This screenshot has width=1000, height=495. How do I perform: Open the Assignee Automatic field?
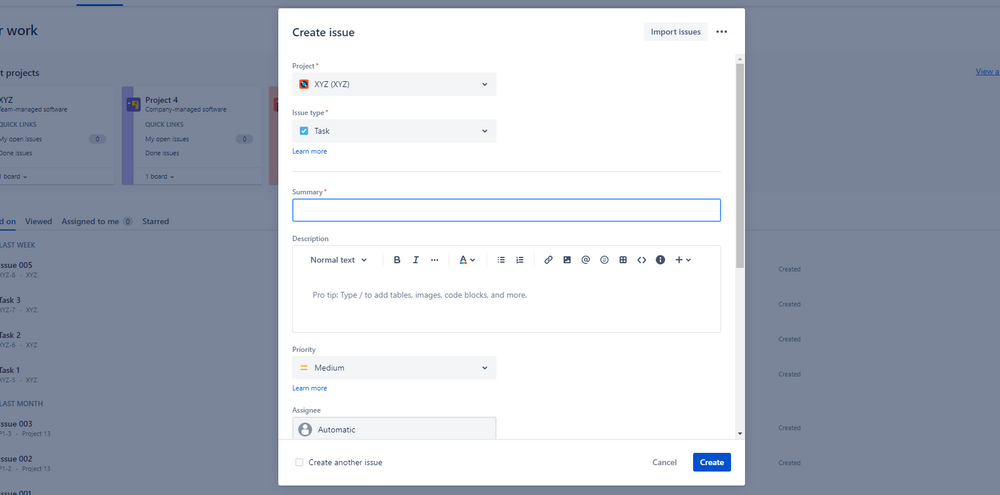tap(394, 429)
